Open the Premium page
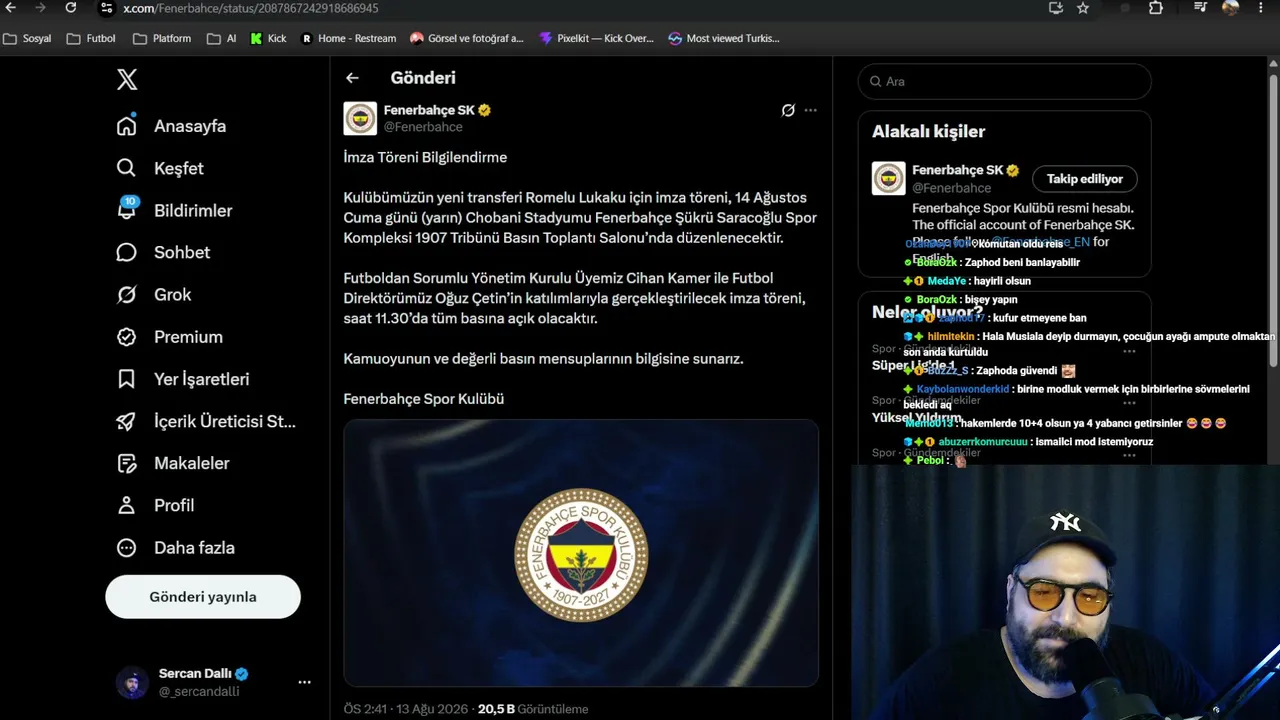 (x=169, y=337)
